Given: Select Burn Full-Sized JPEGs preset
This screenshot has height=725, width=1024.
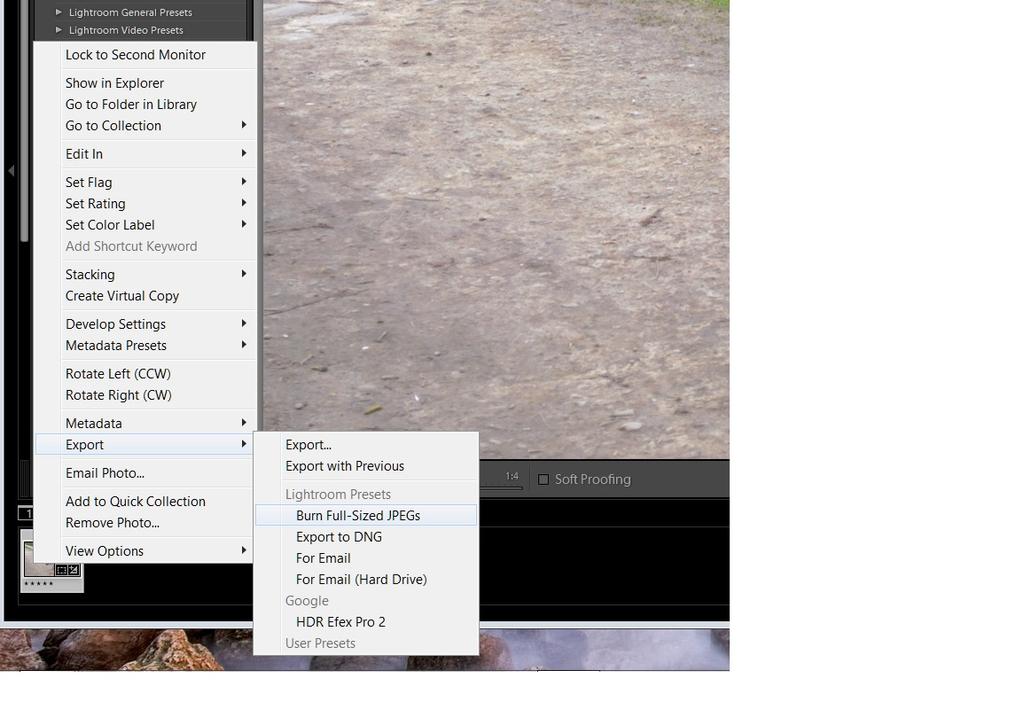Looking at the screenshot, I should 358,516.
